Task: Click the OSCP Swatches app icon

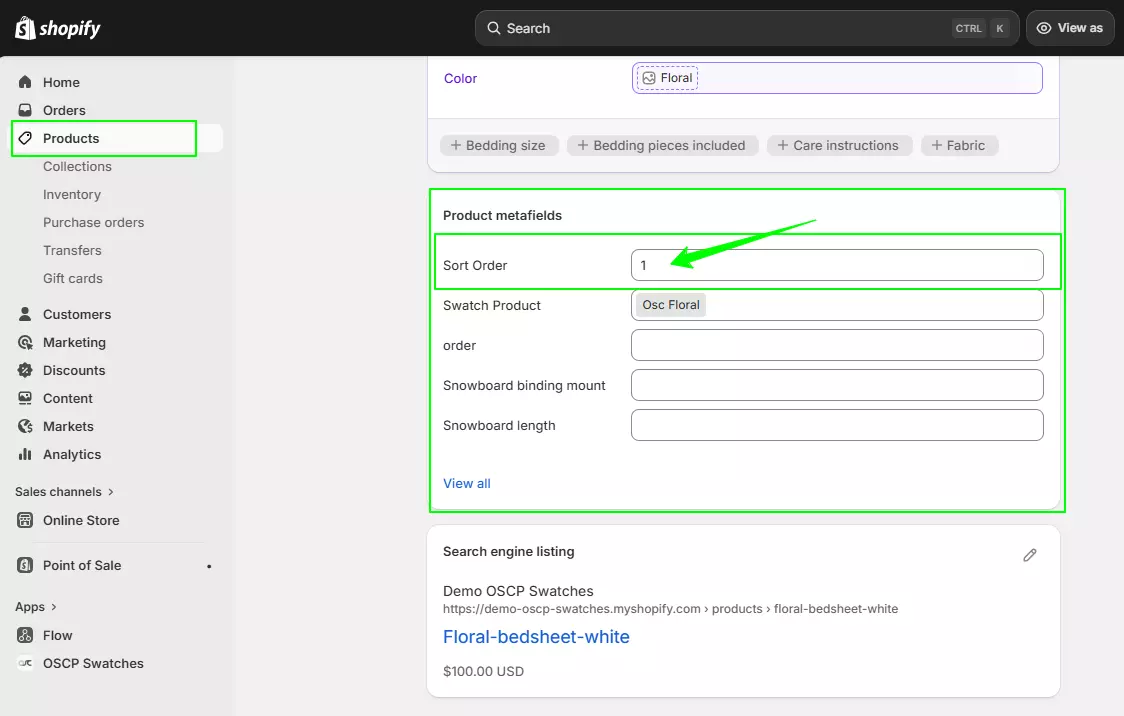Action: click(x=25, y=663)
